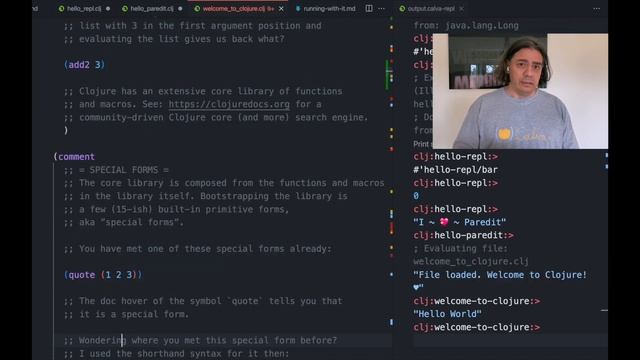This screenshot has width=640, height=360.
Task: Click "Hello World" output in the REPL
Action: 447,314
